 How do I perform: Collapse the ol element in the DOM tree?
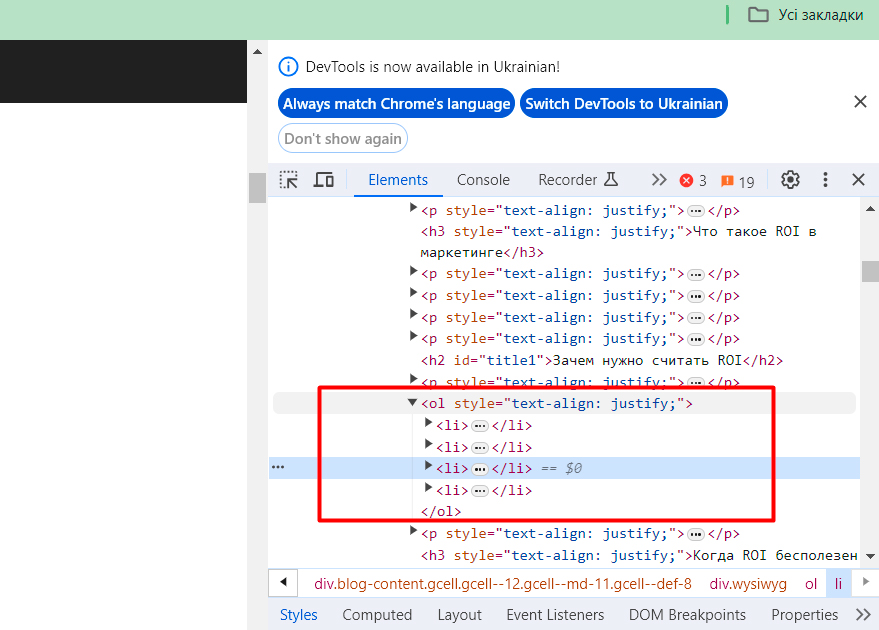point(413,402)
